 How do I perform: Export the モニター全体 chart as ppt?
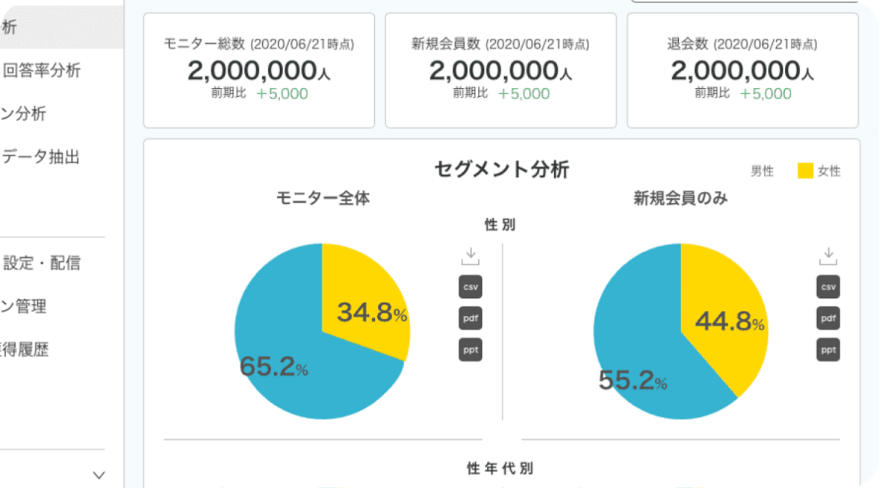pos(470,350)
